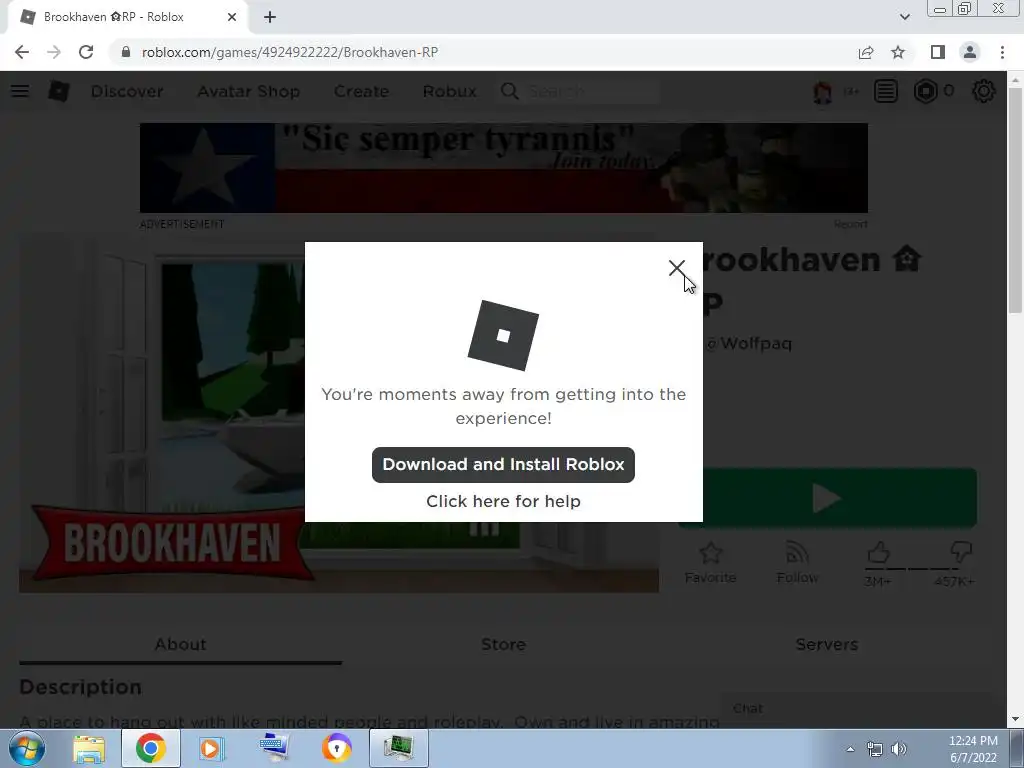Screen dimensions: 1024x768
Task: Reload the Brookhaven page
Action: (x=86, y=52)
